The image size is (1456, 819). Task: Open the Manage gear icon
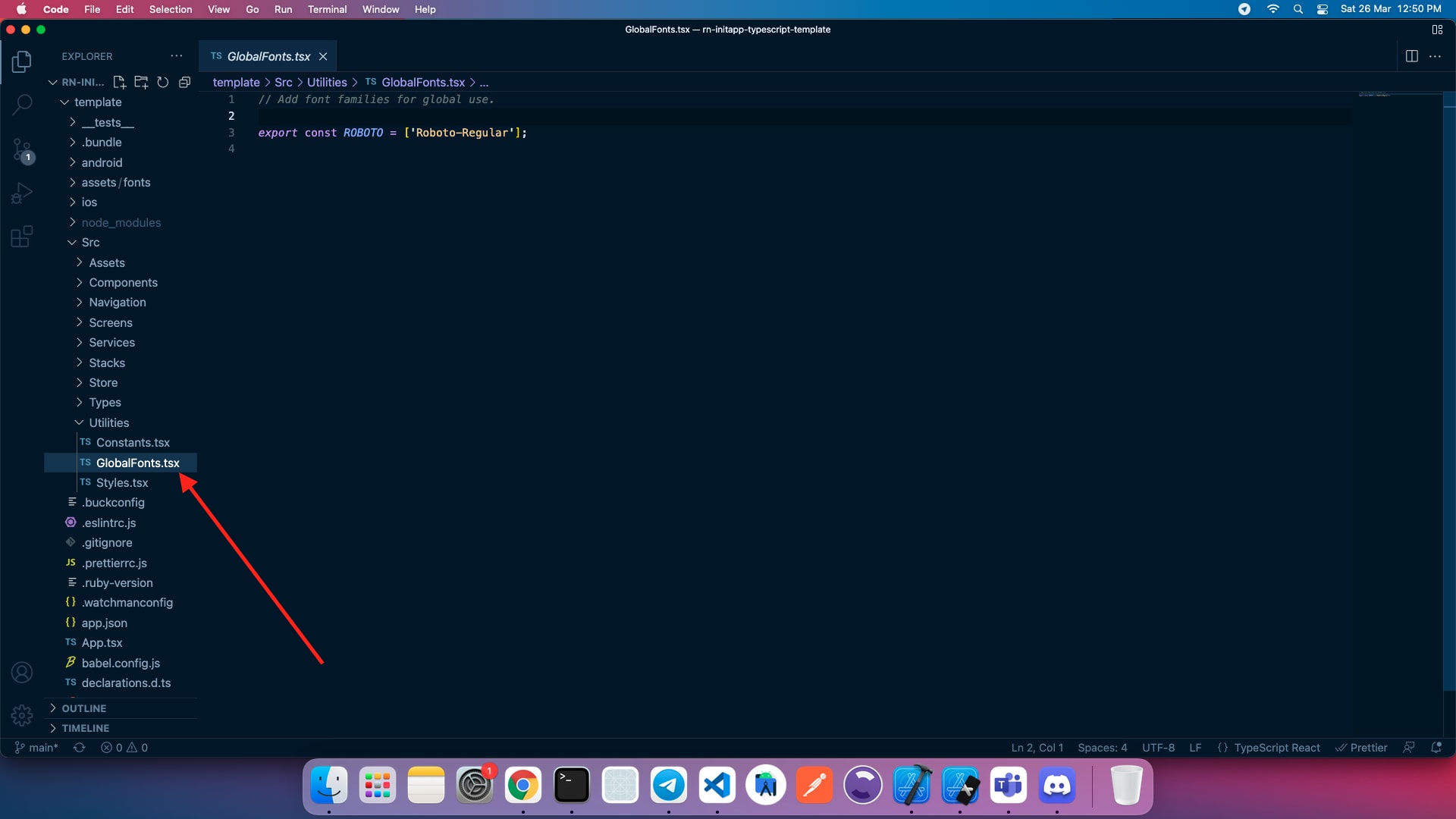21,715
